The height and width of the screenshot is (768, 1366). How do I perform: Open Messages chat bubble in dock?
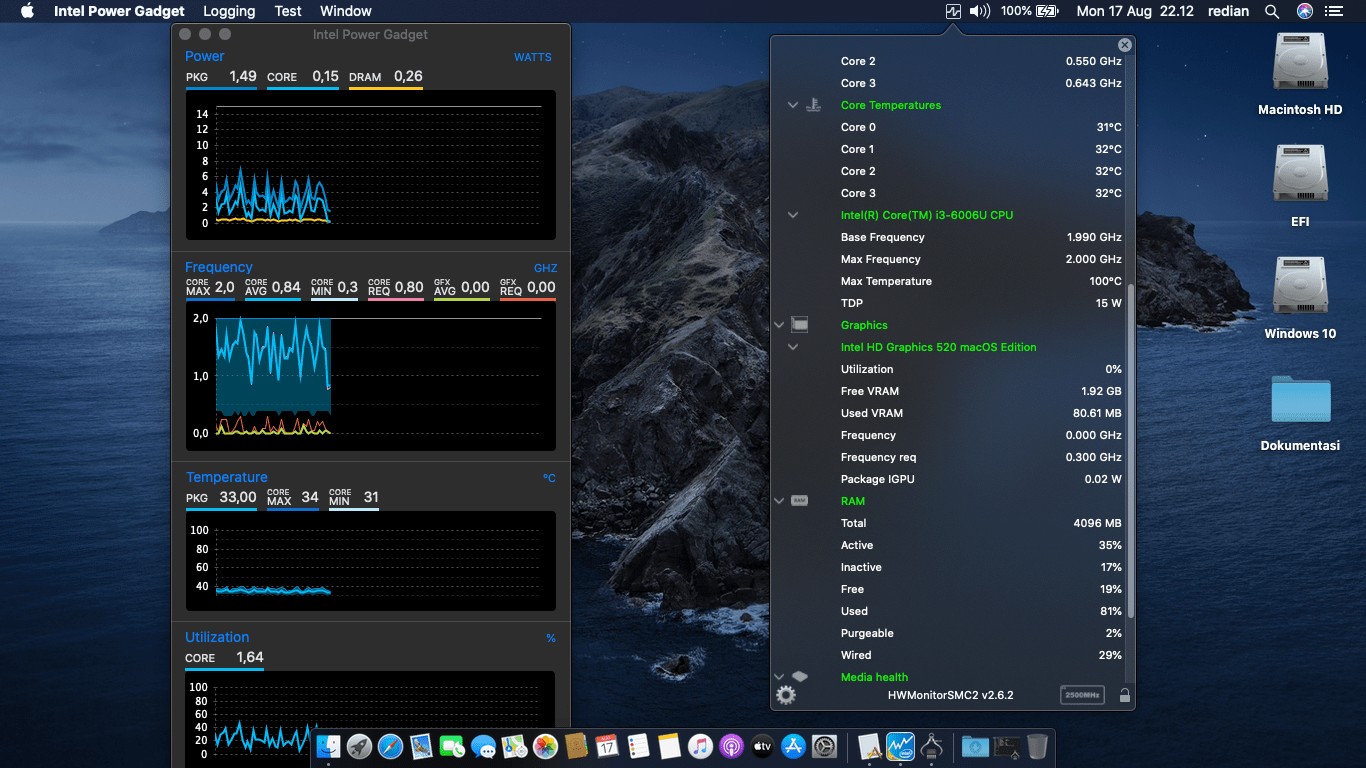point(484,746)
